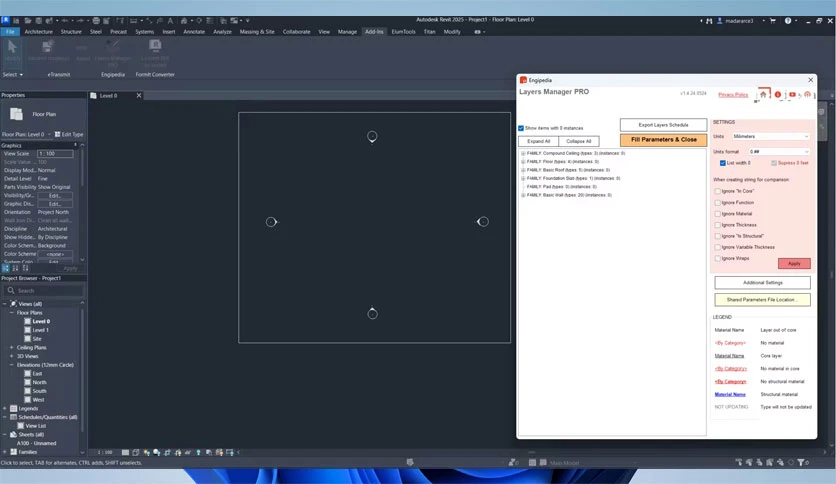This screenshot has height=484, width=836.
Task: Open the Manage ribbon tab
Action: [x=347, y=32]
